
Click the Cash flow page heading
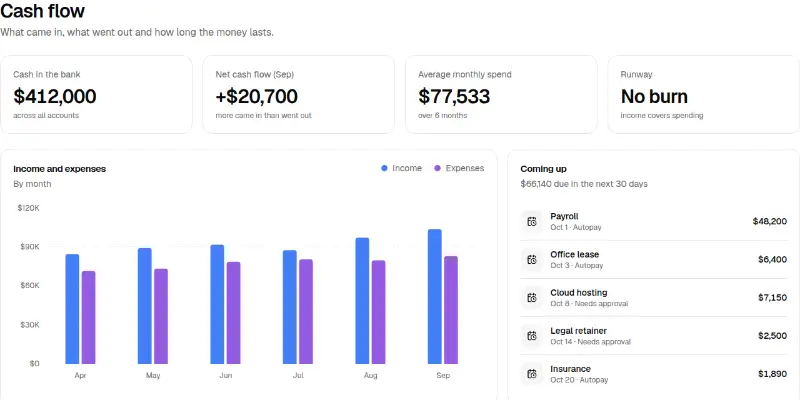click(x=43, y=11)
